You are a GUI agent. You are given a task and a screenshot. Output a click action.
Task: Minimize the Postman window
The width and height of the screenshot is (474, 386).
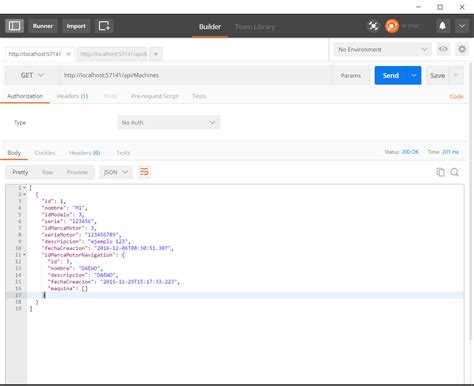click(418, 7)
